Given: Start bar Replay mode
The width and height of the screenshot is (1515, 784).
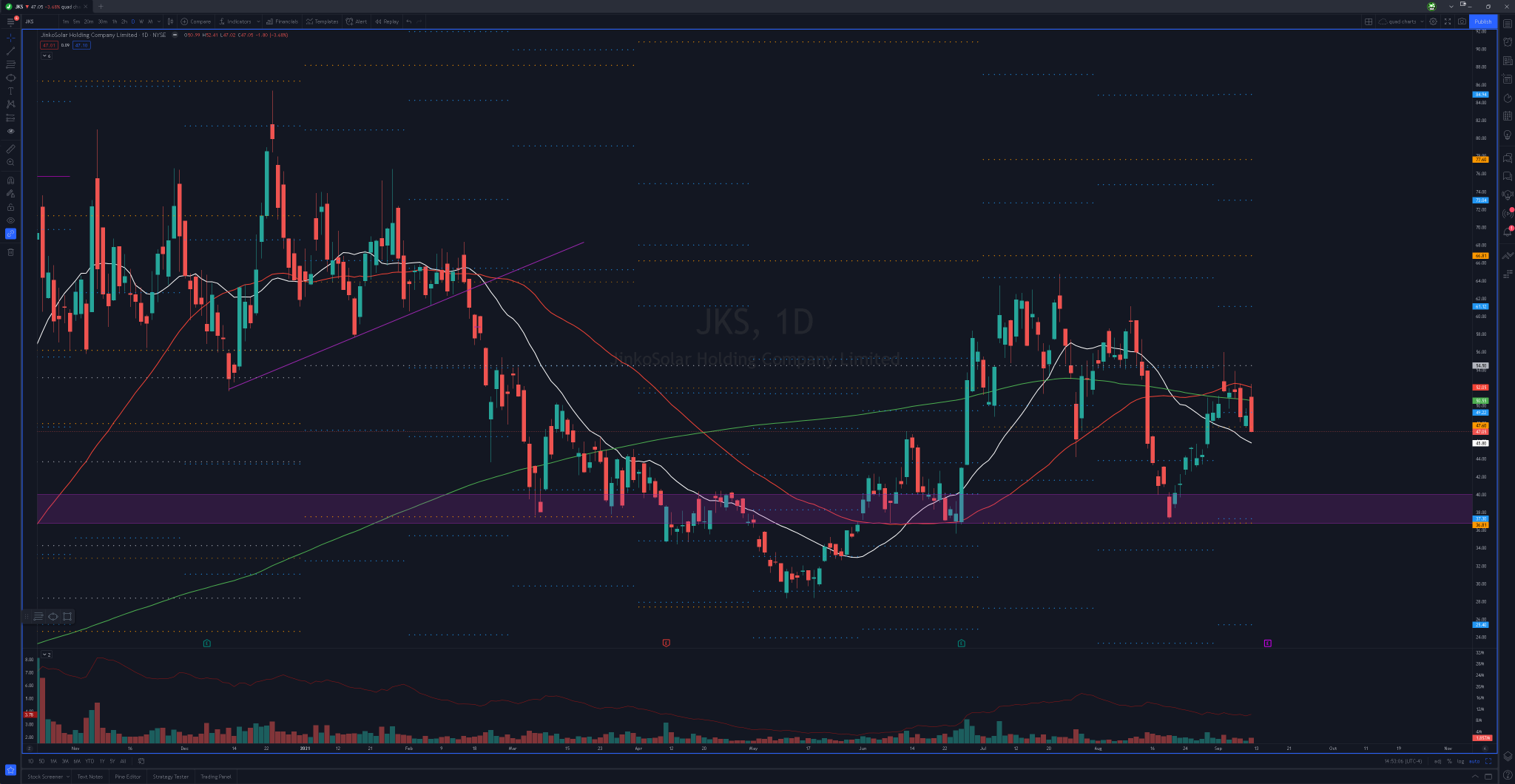Looking at the screenshot, I should 387,21.
